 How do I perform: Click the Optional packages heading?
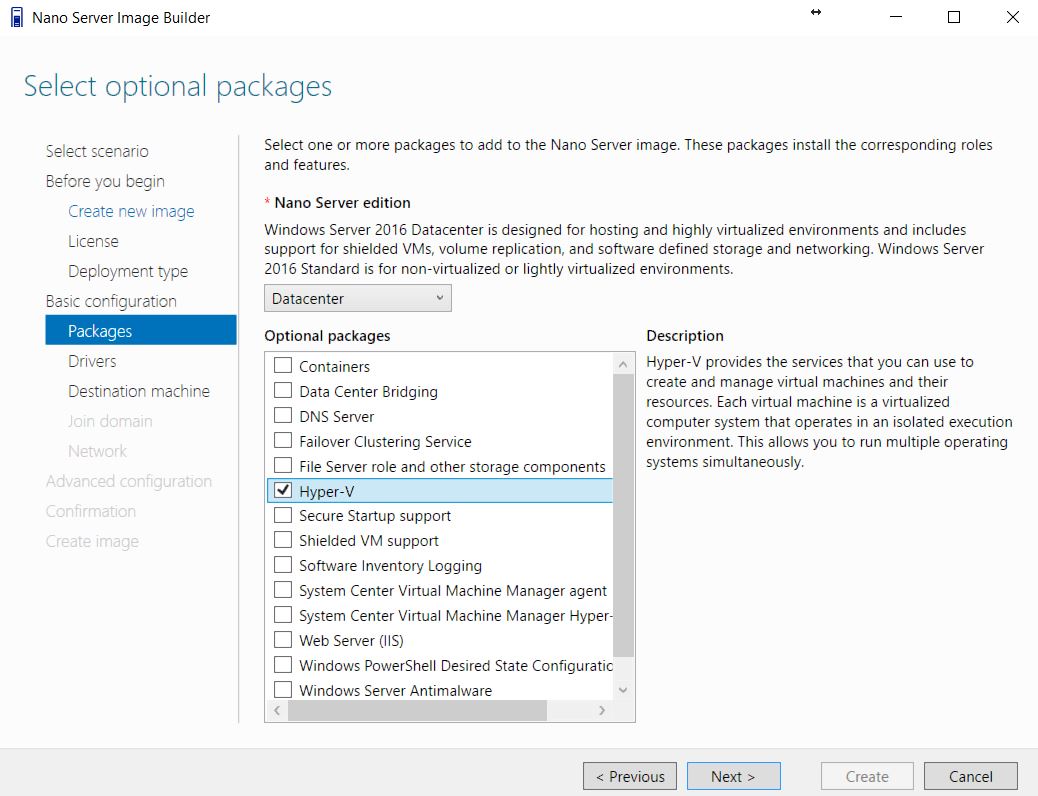327,336
